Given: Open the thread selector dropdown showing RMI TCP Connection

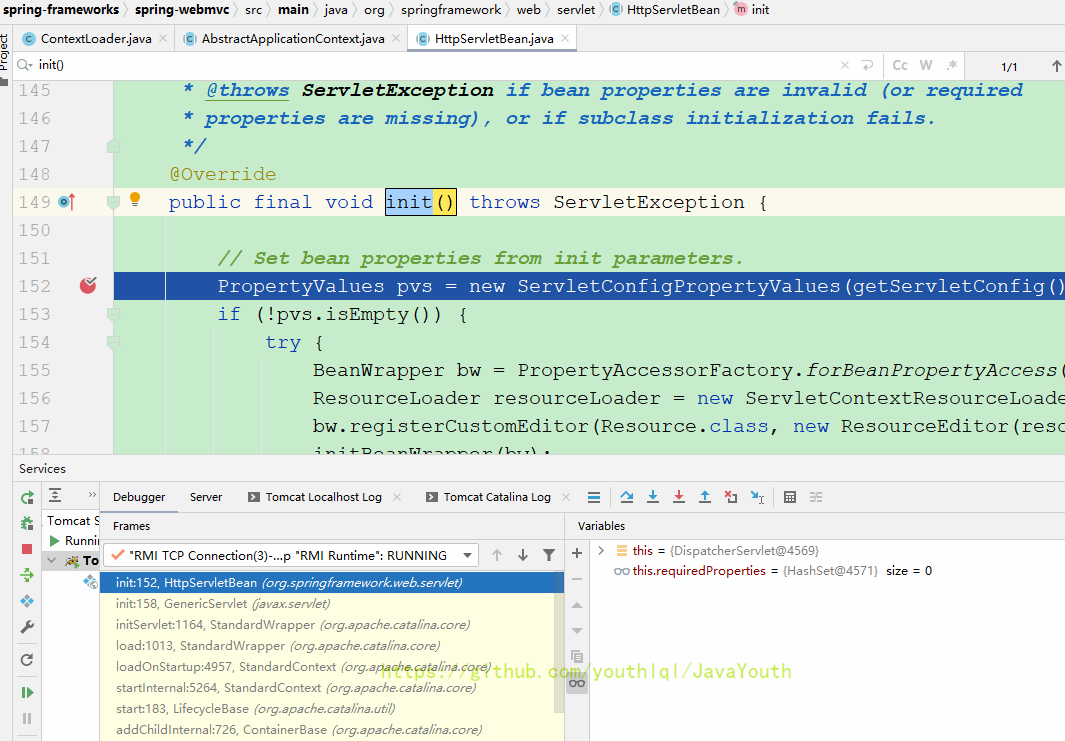Looking at the screenshot, I should [291, 555].
